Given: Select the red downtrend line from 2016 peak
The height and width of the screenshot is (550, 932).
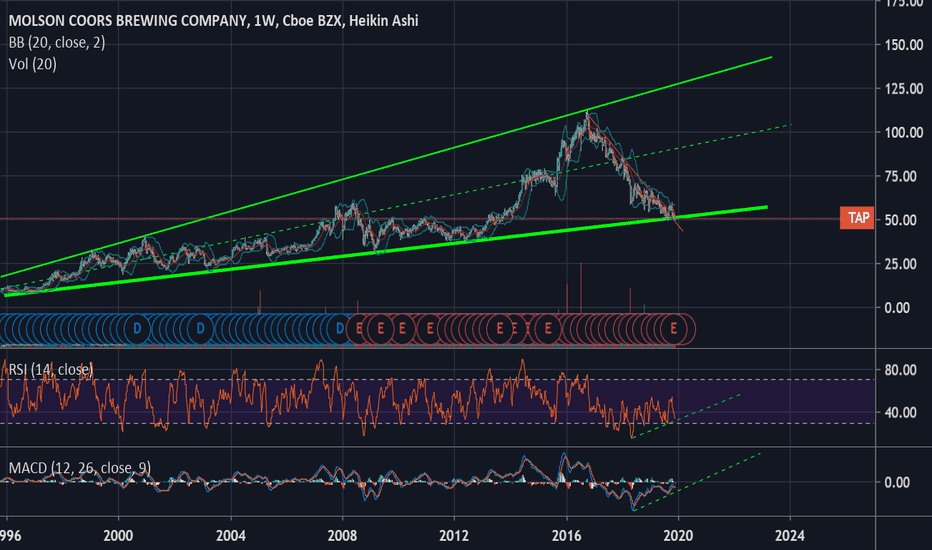Looking at the screenshot, I should point(635,172).
